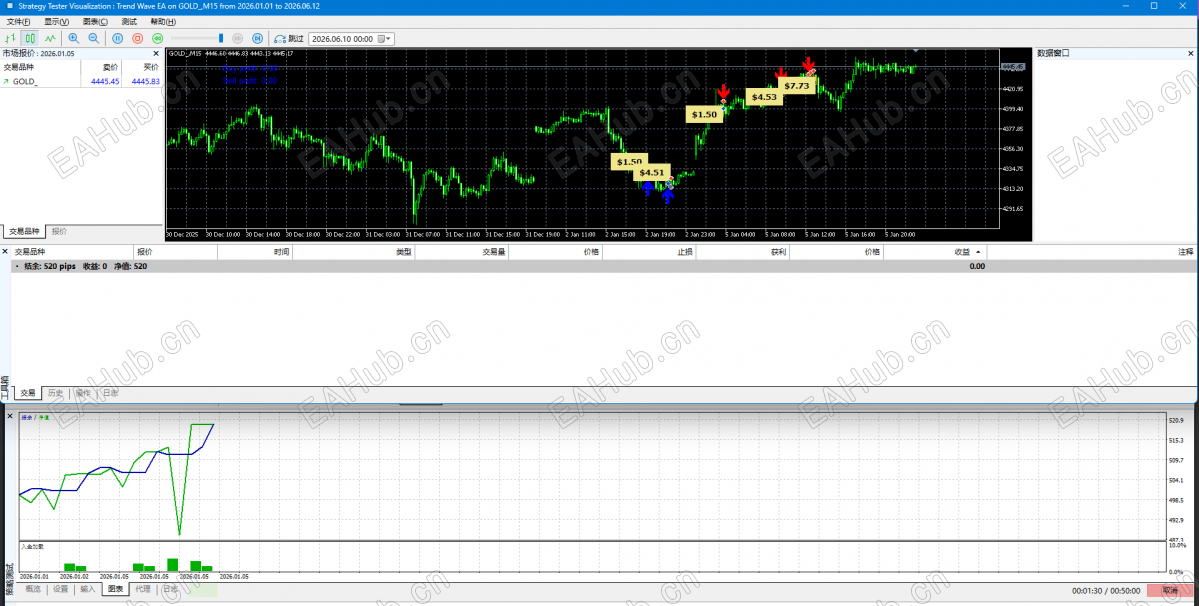Click the tester progress timer 00:01:30 / 00:50:00
This screenshot has width=1199, height=606.
coord(1106,591)
